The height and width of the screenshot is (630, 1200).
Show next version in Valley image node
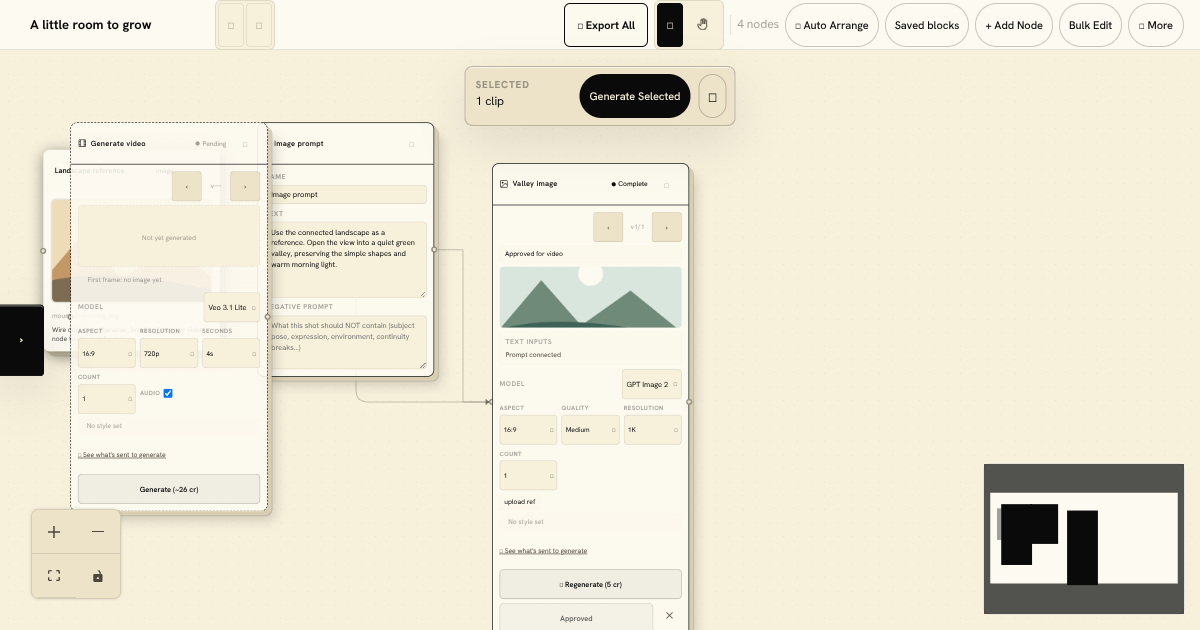coord(667,227)
